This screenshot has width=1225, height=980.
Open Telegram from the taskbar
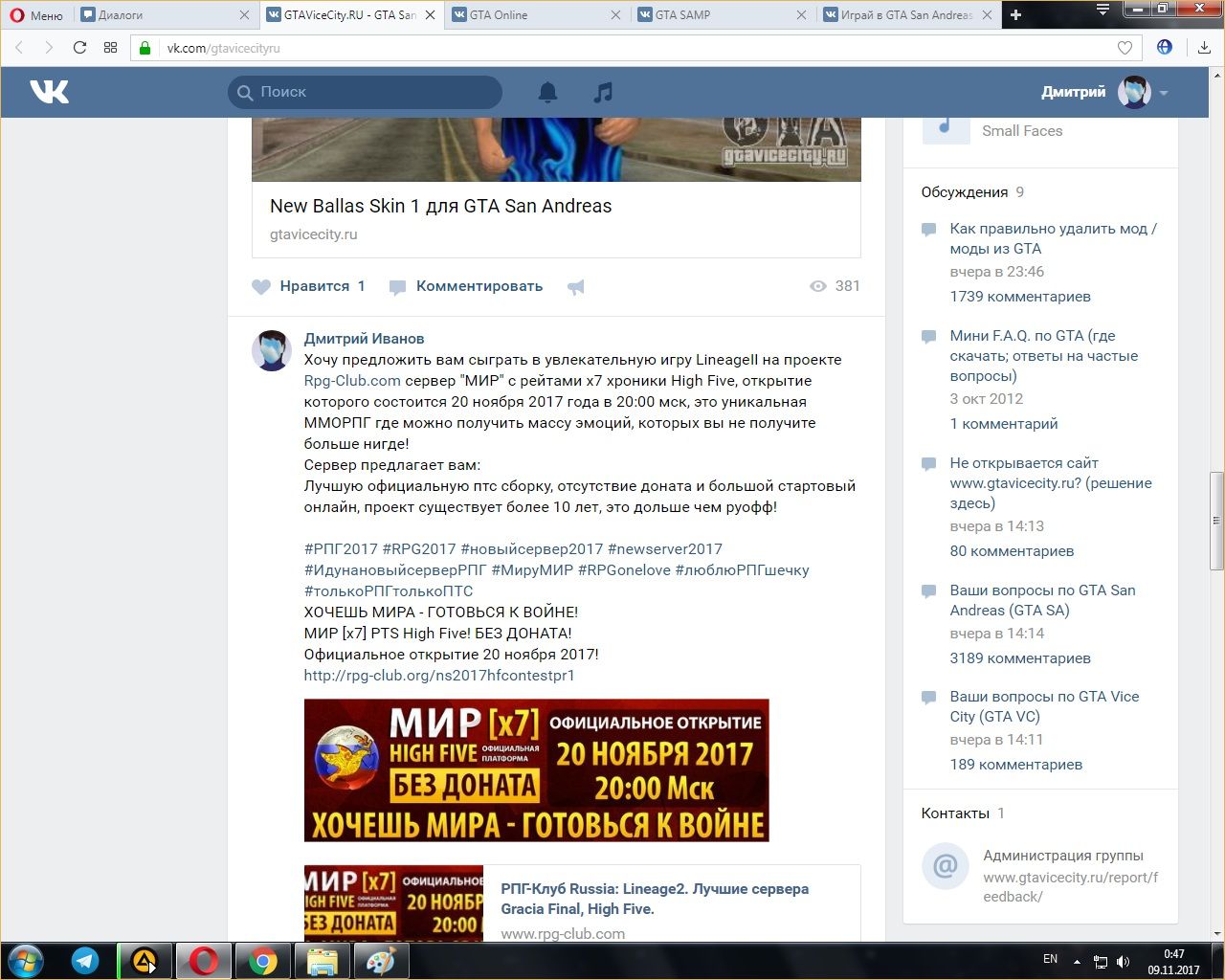(85, 961)
